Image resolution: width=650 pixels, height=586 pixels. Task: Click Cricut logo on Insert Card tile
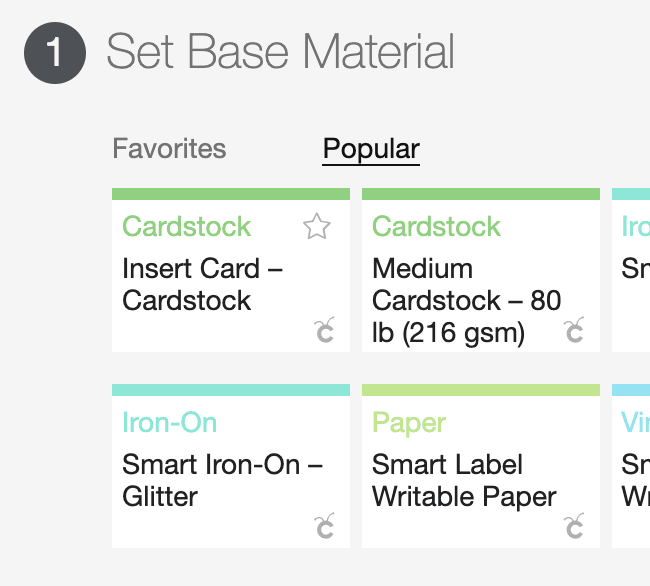(324, 330)
